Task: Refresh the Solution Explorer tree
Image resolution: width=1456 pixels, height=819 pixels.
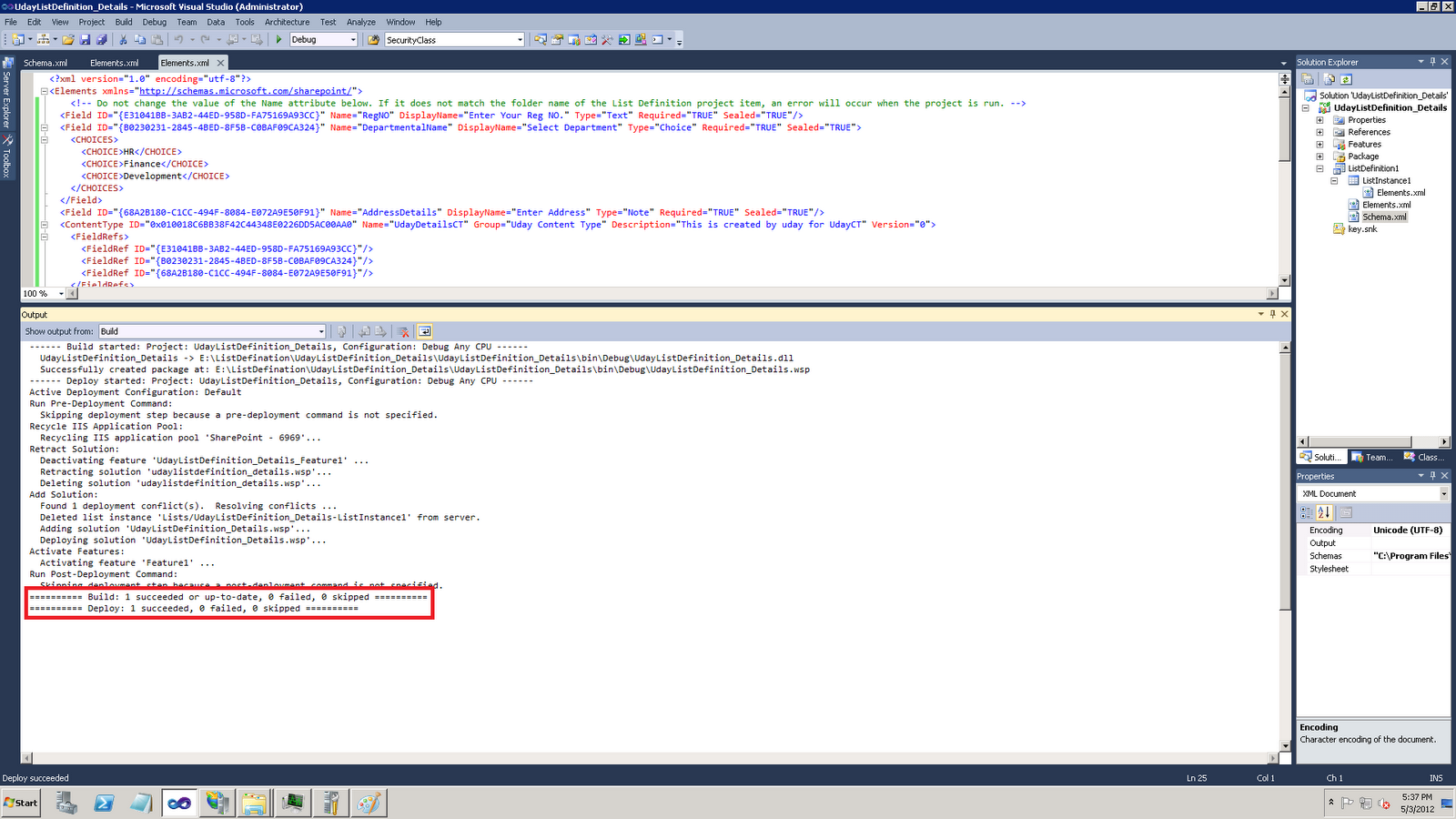Action: click(1346, 79)
